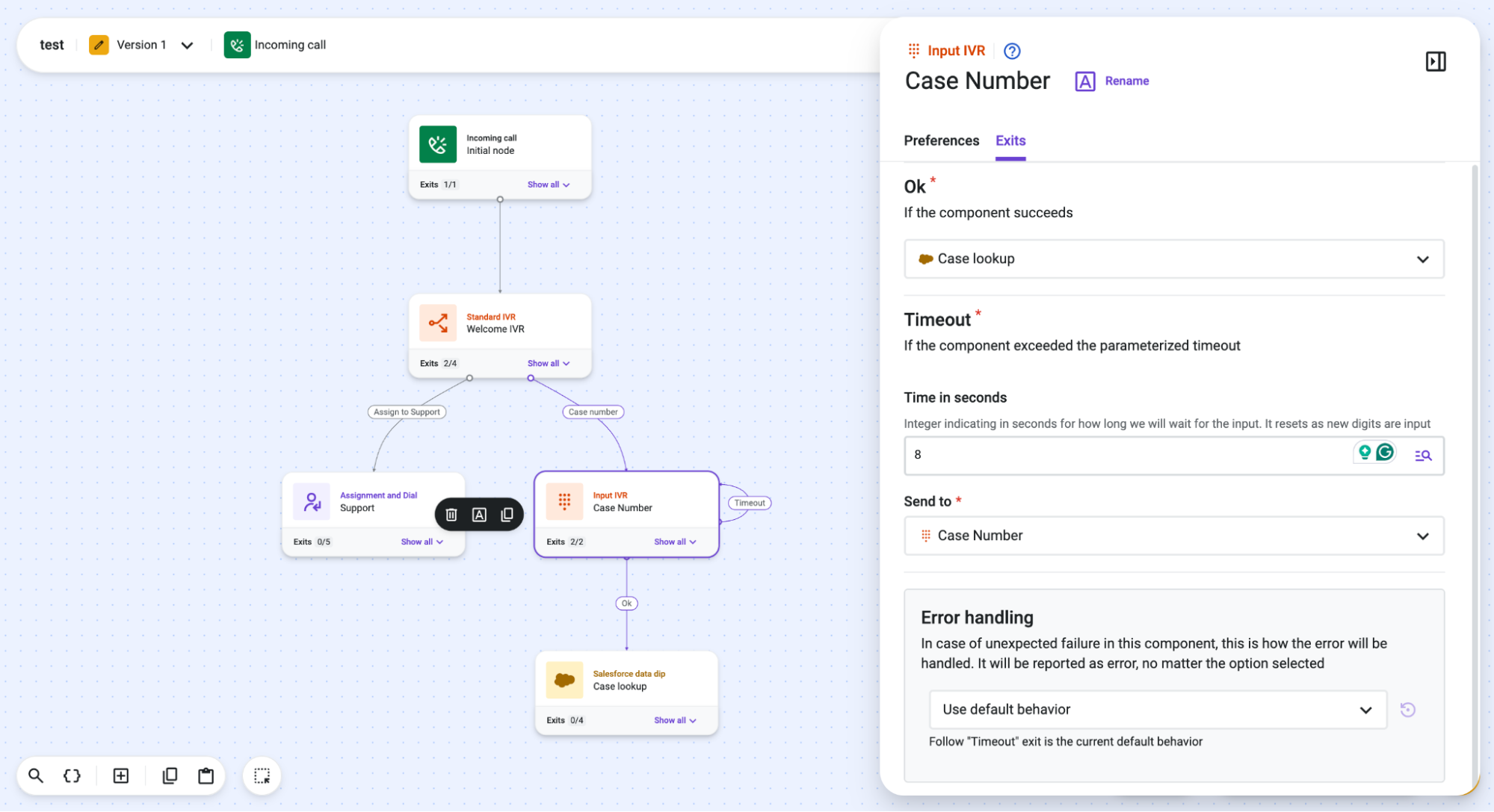
Task: Reset error handling with the restore icon
Action: coord(1407,709)
